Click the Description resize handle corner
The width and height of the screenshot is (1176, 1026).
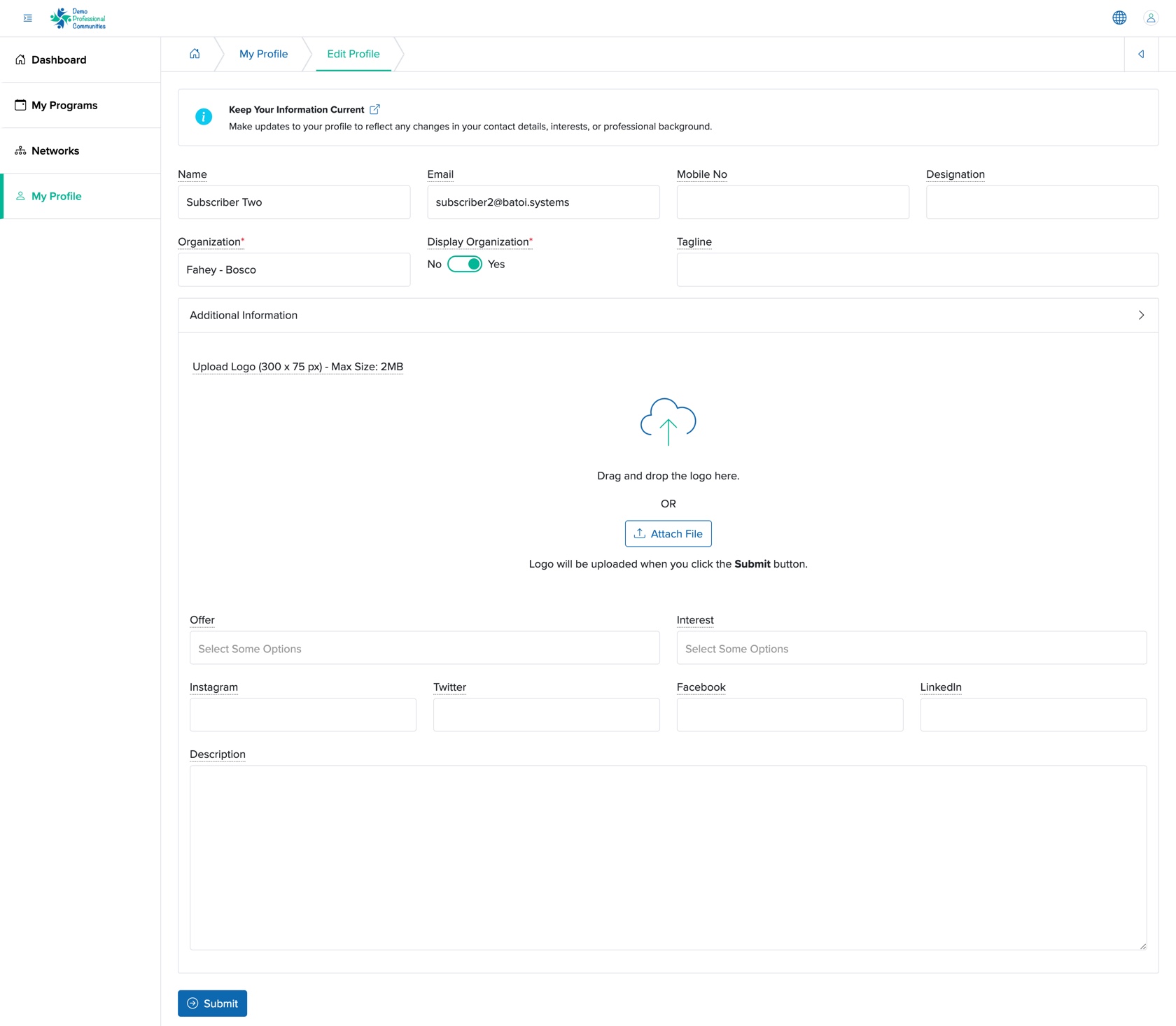1142,946
